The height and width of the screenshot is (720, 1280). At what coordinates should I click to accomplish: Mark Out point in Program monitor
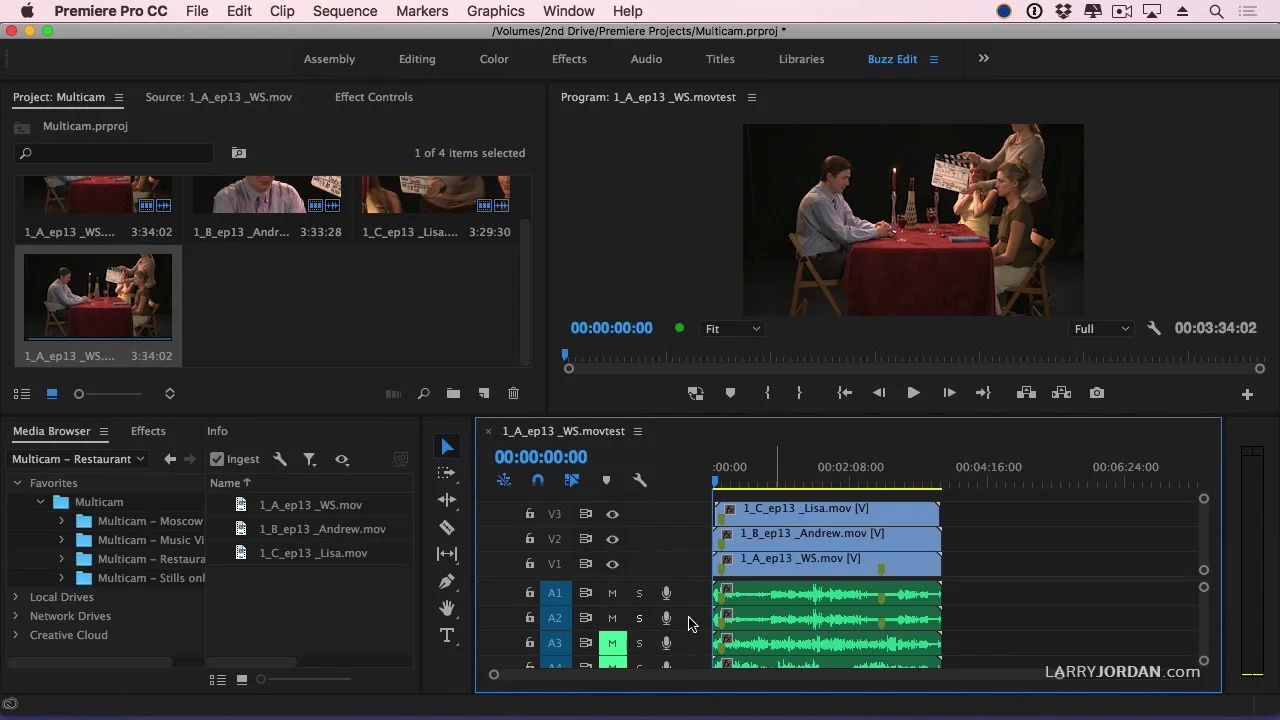pyautogui.click(x=798, y=393)
